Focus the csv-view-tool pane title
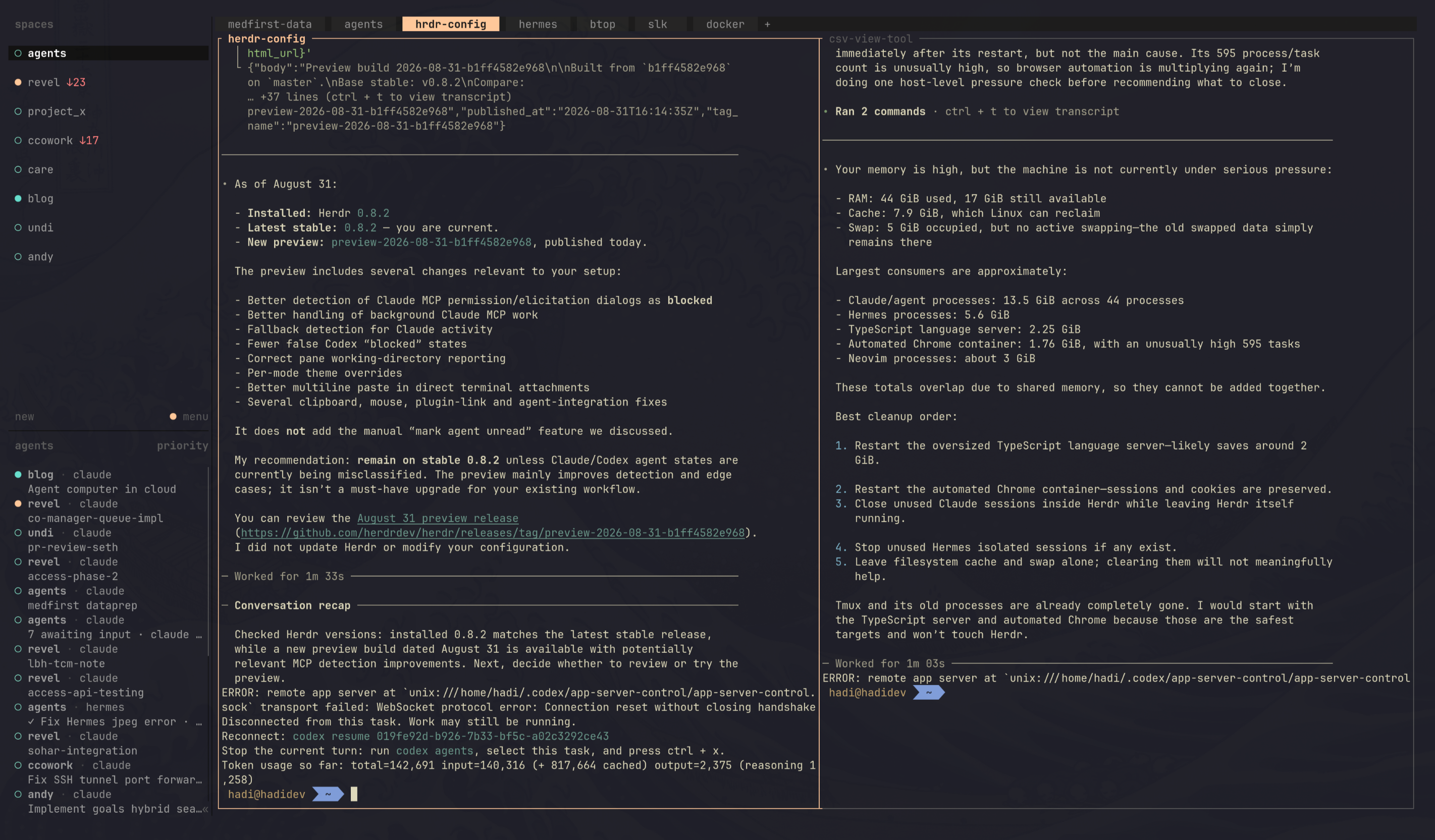 click(870, 39)
